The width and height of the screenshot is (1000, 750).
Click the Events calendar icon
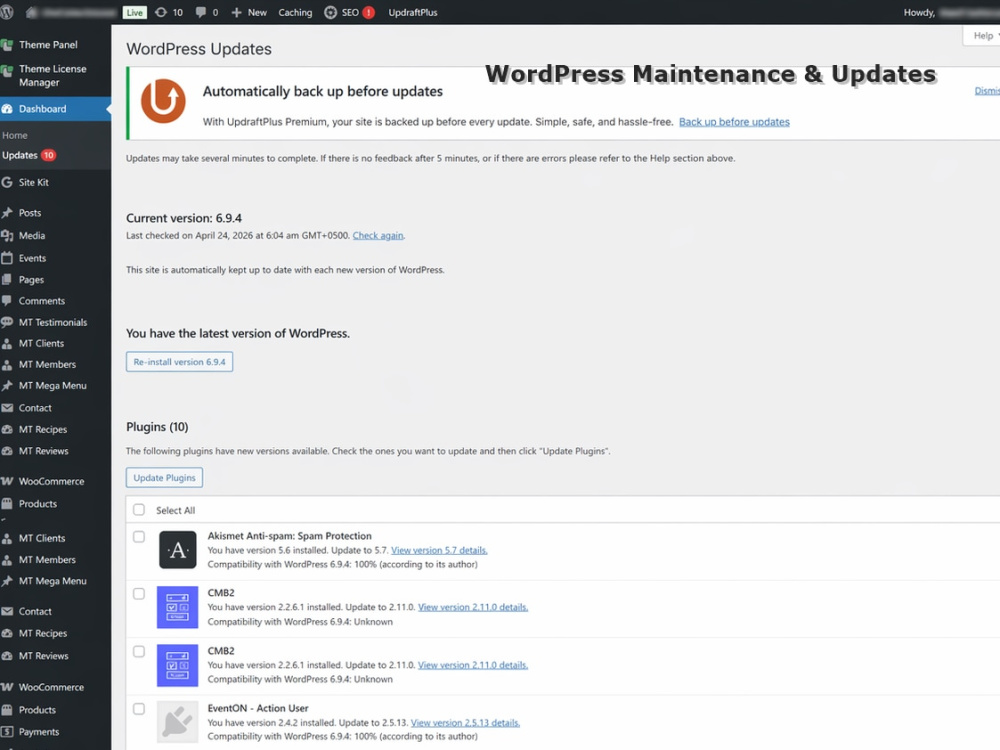[x=7, y=258]
